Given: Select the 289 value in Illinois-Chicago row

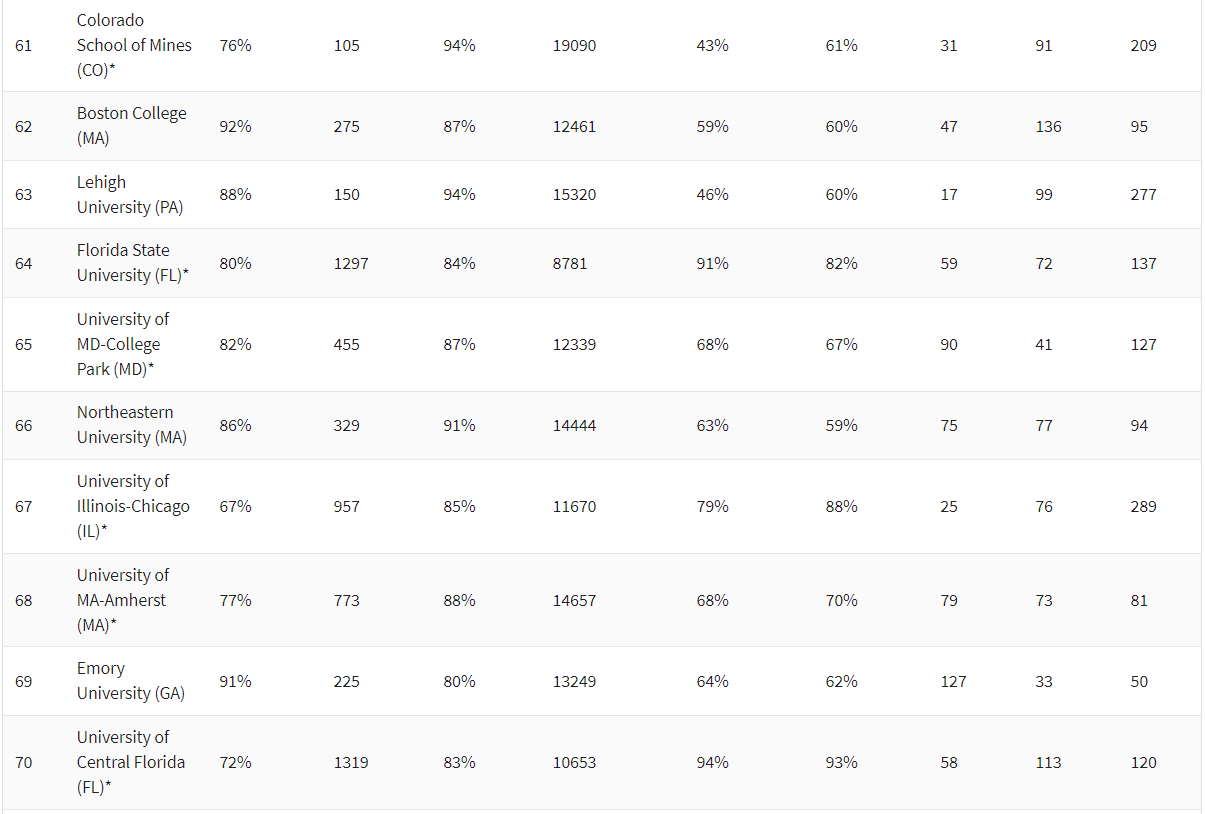Looking at the screenshot, I should (1143, 507).
